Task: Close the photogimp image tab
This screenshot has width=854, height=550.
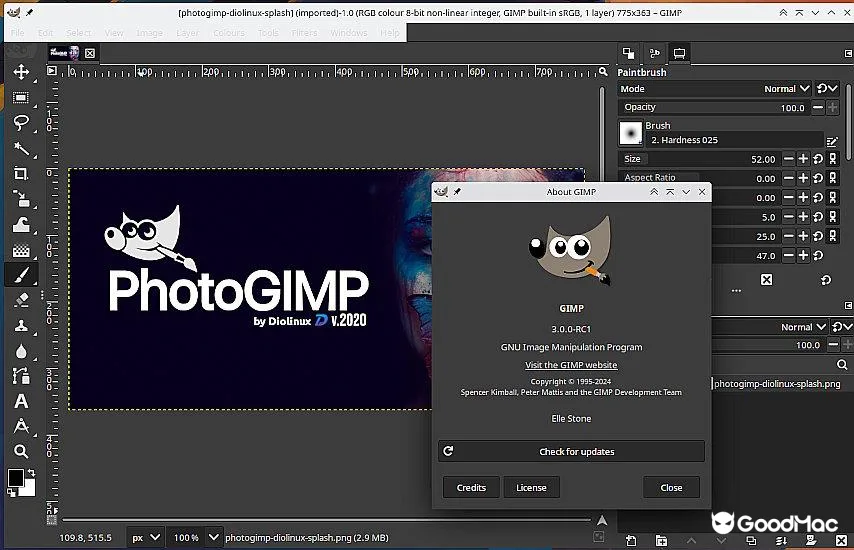Action: point(90,53)
